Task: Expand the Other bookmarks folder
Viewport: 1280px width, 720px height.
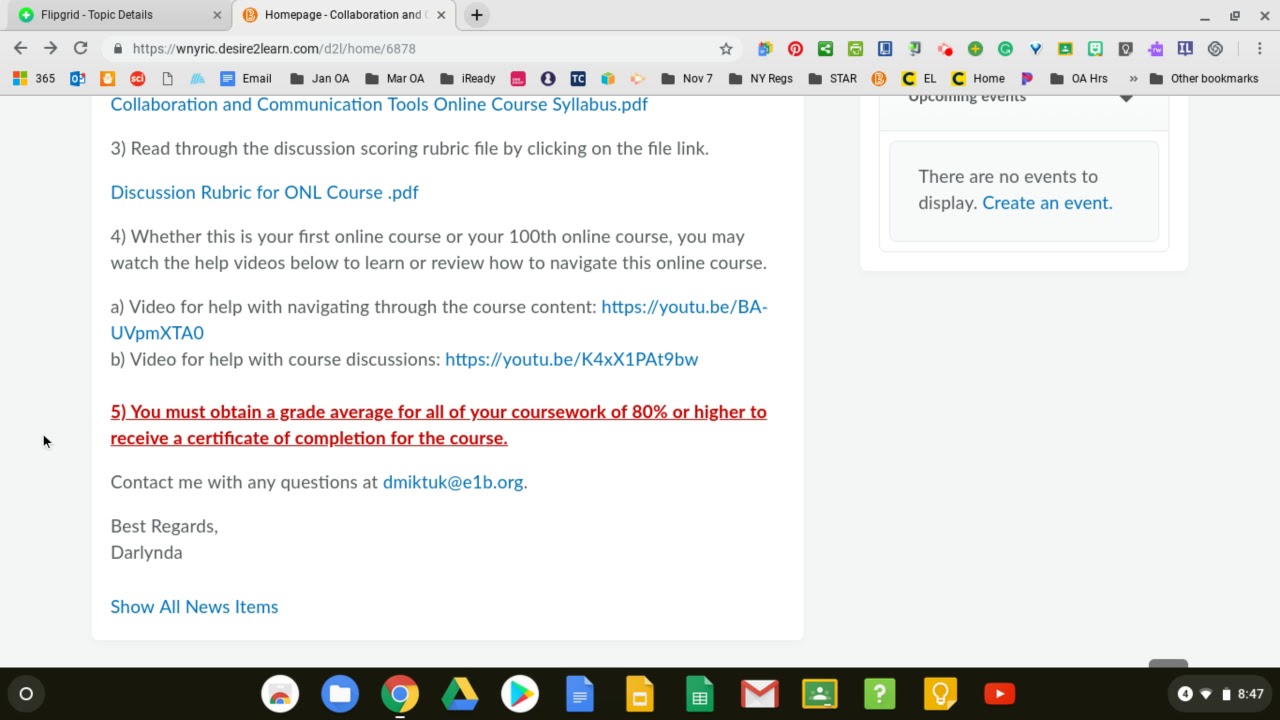Action: pyautogui.click(x=1204, y=78)
